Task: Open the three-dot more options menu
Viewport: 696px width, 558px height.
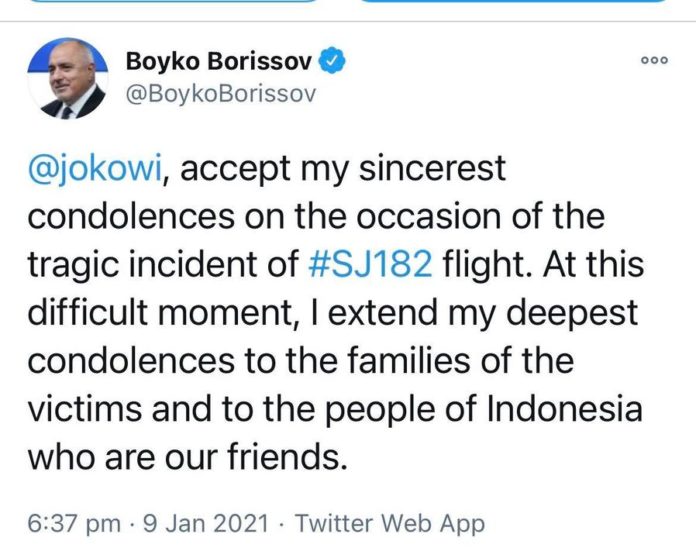Action: click(654, 60)
